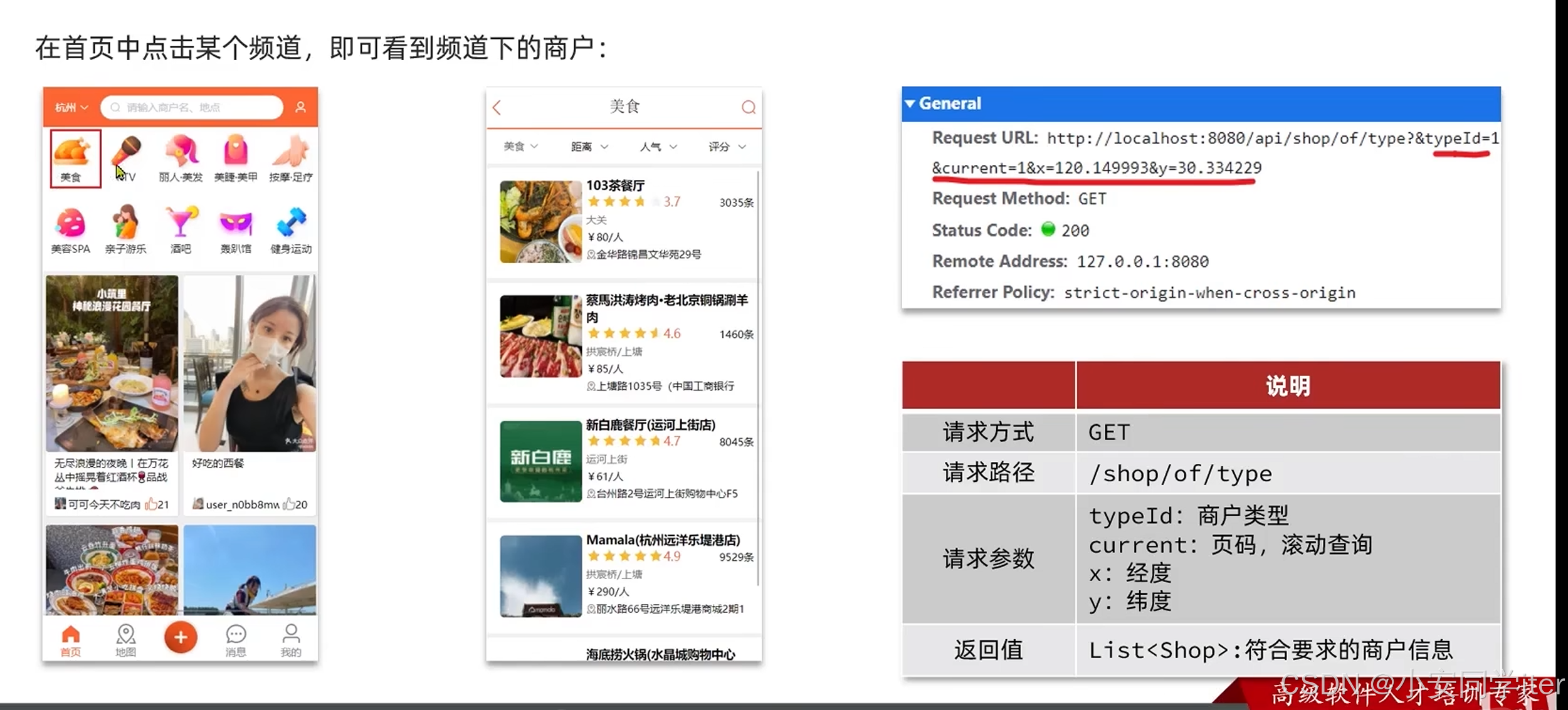
Task: Open the 103茶餐厅 shop thumbnail
Action: click(x=540, y=221)
